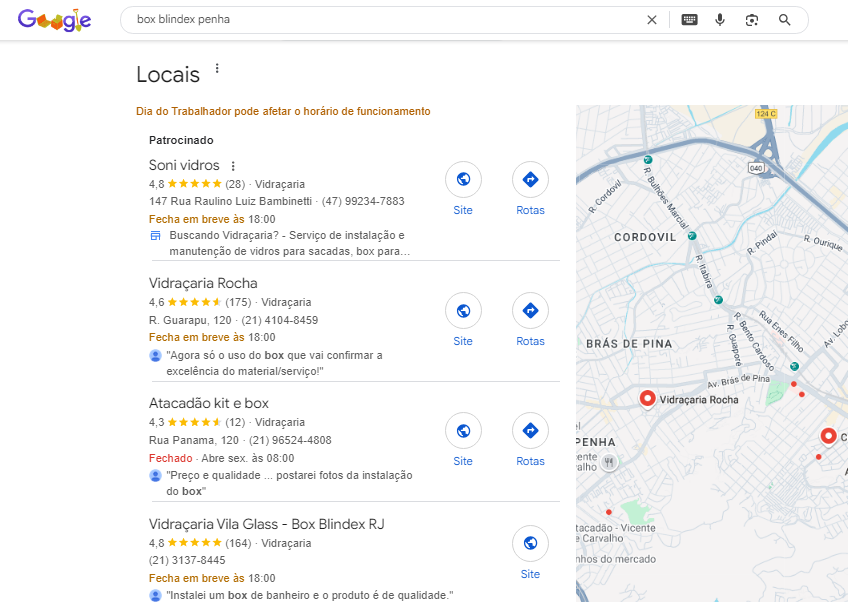Click the BRÁS DE PINA map label

(x=629, y=343)
